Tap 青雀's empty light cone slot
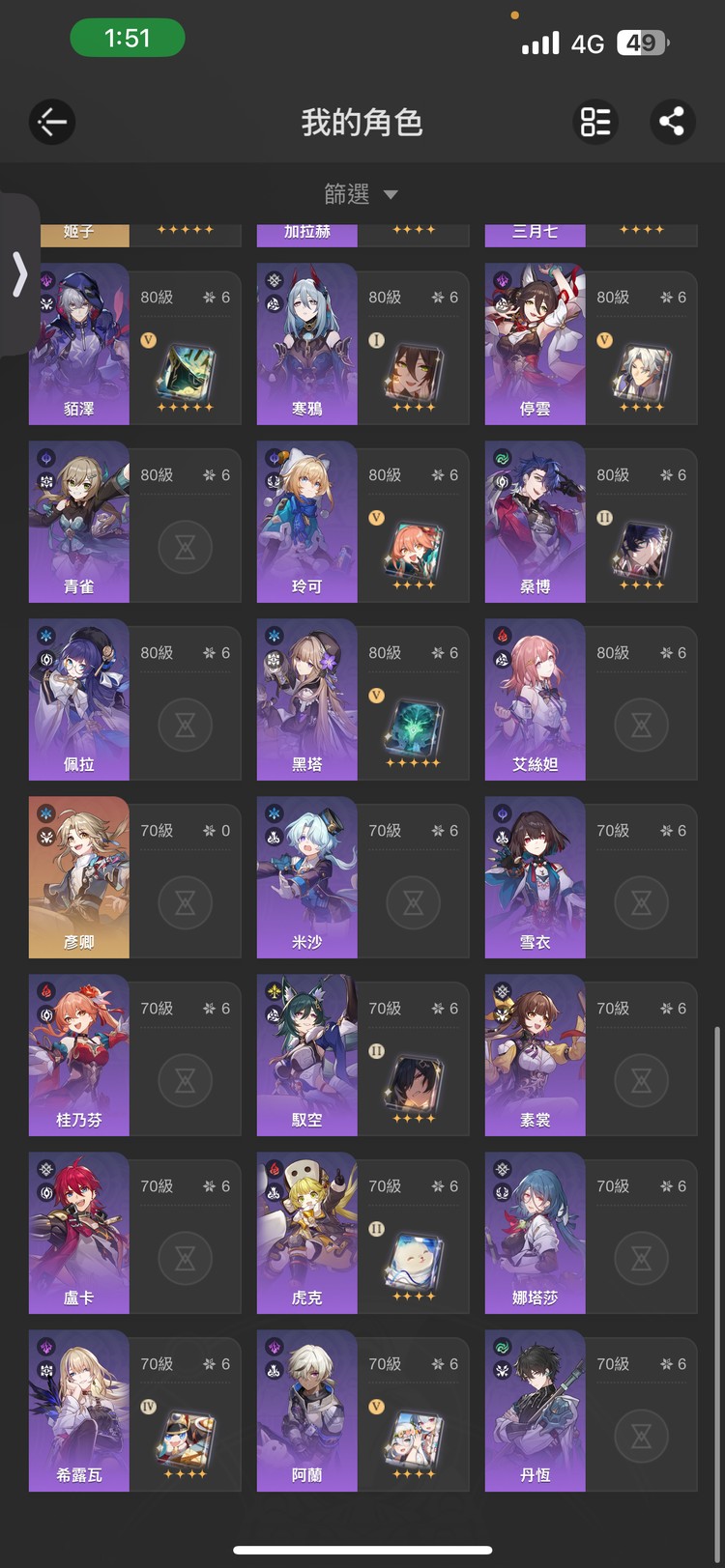Screen dimensions: 725x1568 185,548
